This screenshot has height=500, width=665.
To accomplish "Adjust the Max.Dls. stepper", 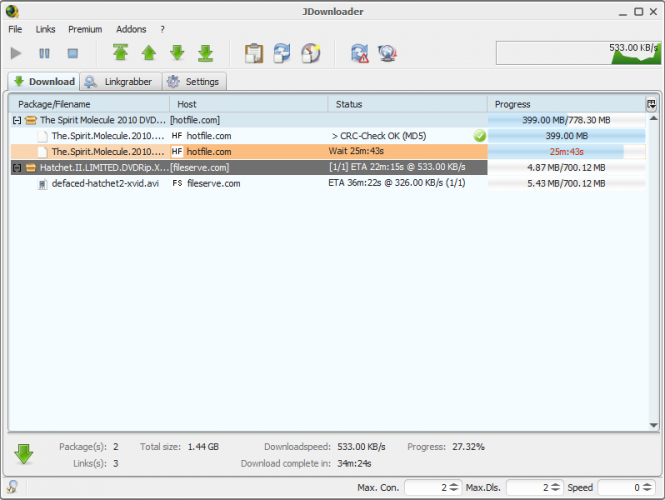I will click(556, 487).
